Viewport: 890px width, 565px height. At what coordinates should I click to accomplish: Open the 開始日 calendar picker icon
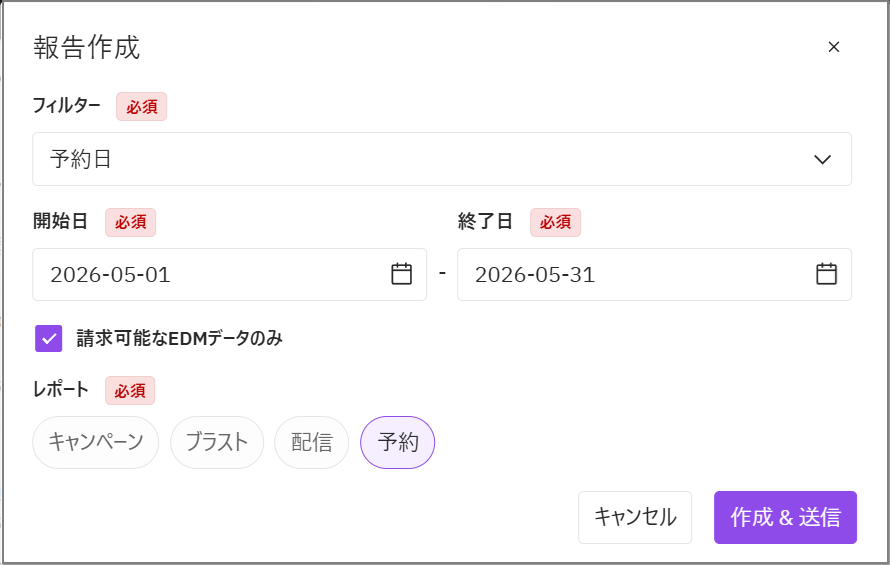[401, 274]
